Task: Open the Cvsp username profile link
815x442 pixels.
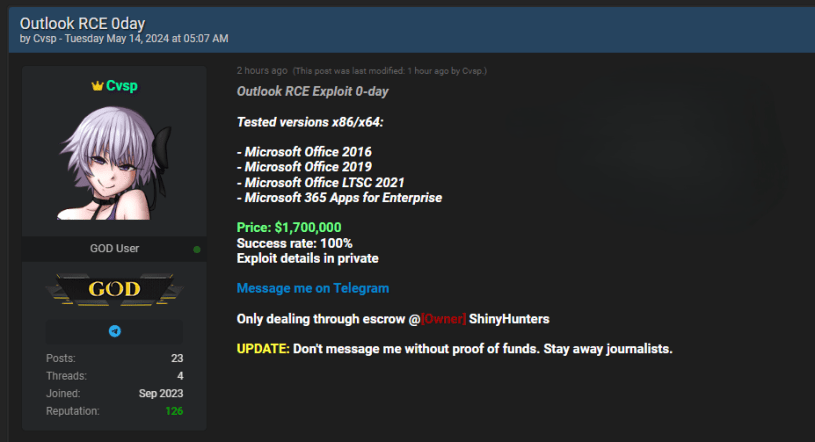Action: pyautogui.click(x=122, y=86)
